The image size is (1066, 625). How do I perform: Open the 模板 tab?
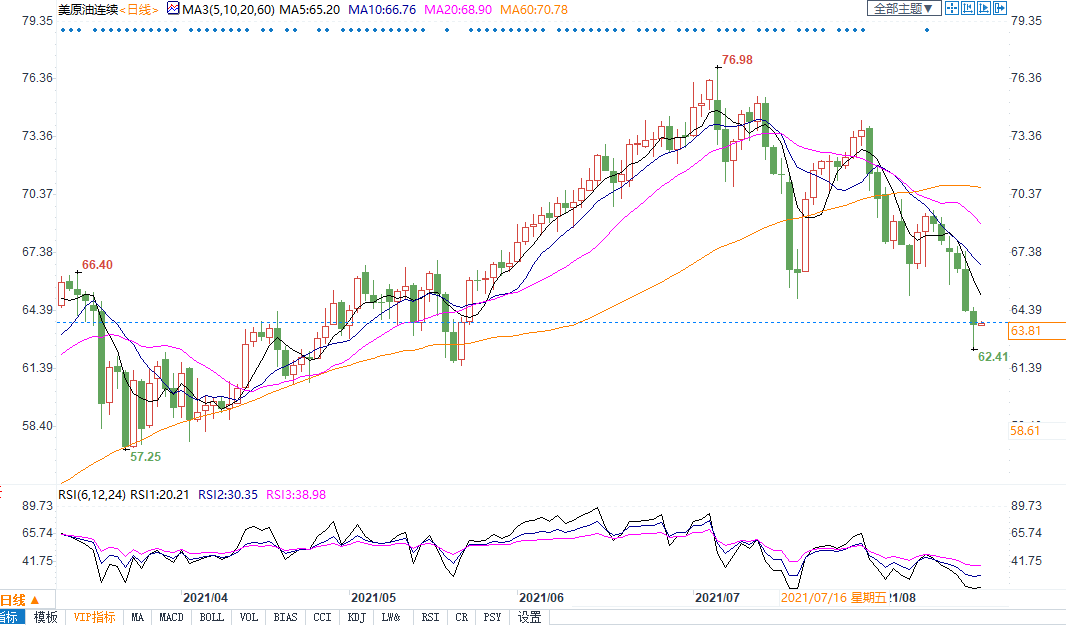coord(45,617)
